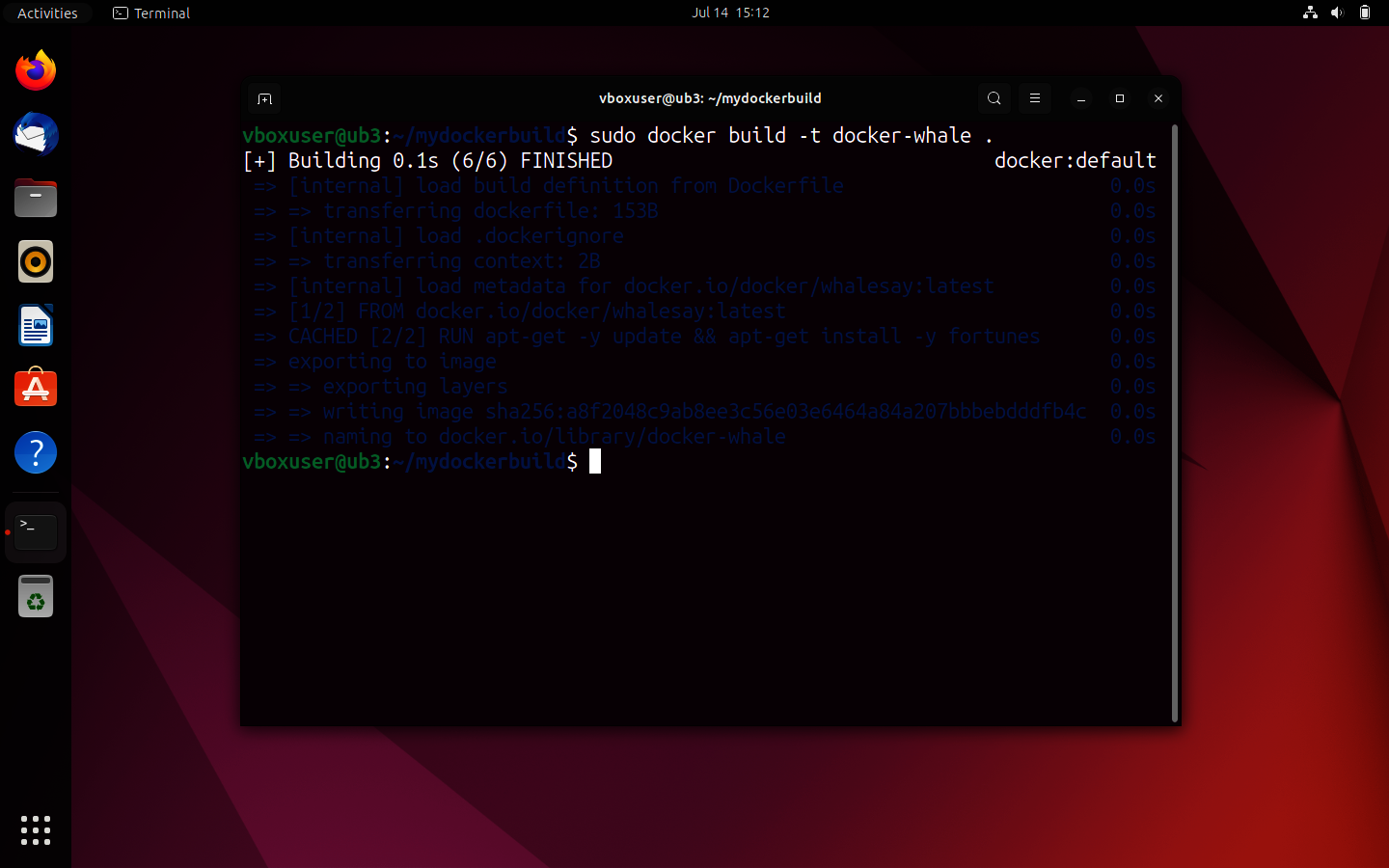
Task: Open a new terminal tab
Action: coord(264,98)
